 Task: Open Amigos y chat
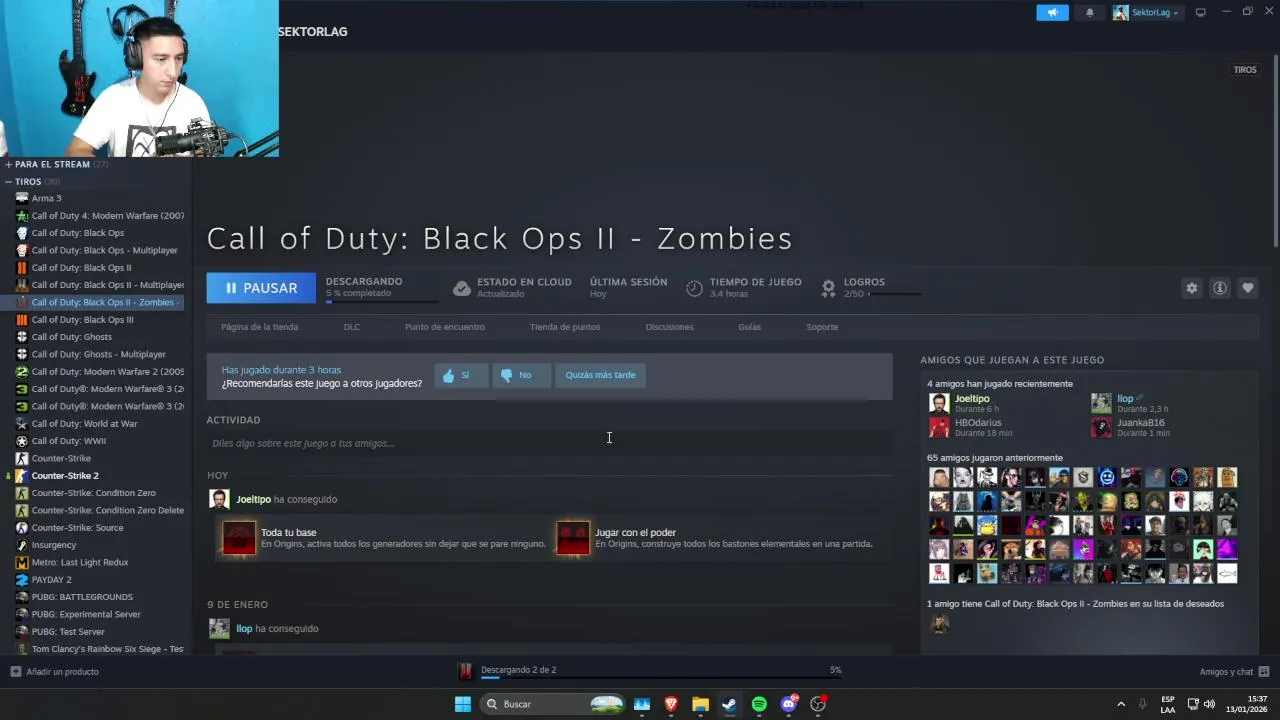[x=1234, y=671]
